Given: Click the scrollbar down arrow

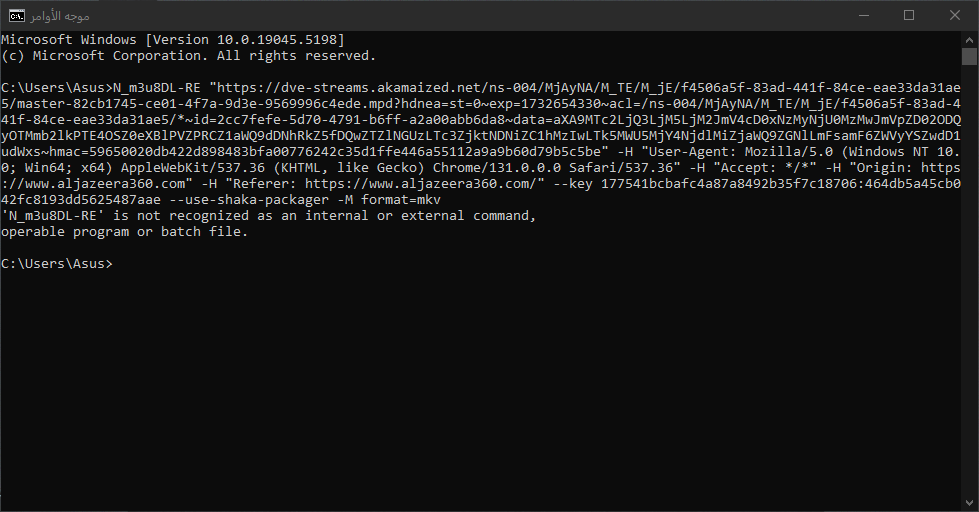Looking at the screenshot, I should (x=969, y=503).
